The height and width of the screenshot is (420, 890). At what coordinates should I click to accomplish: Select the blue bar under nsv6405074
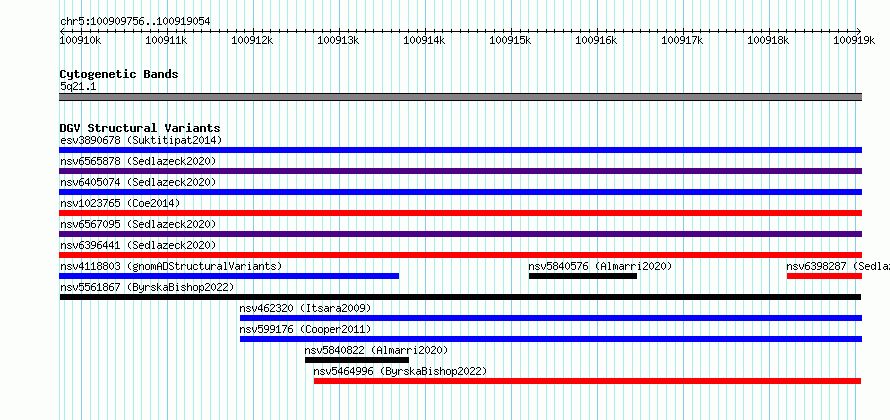click(460, 192)
